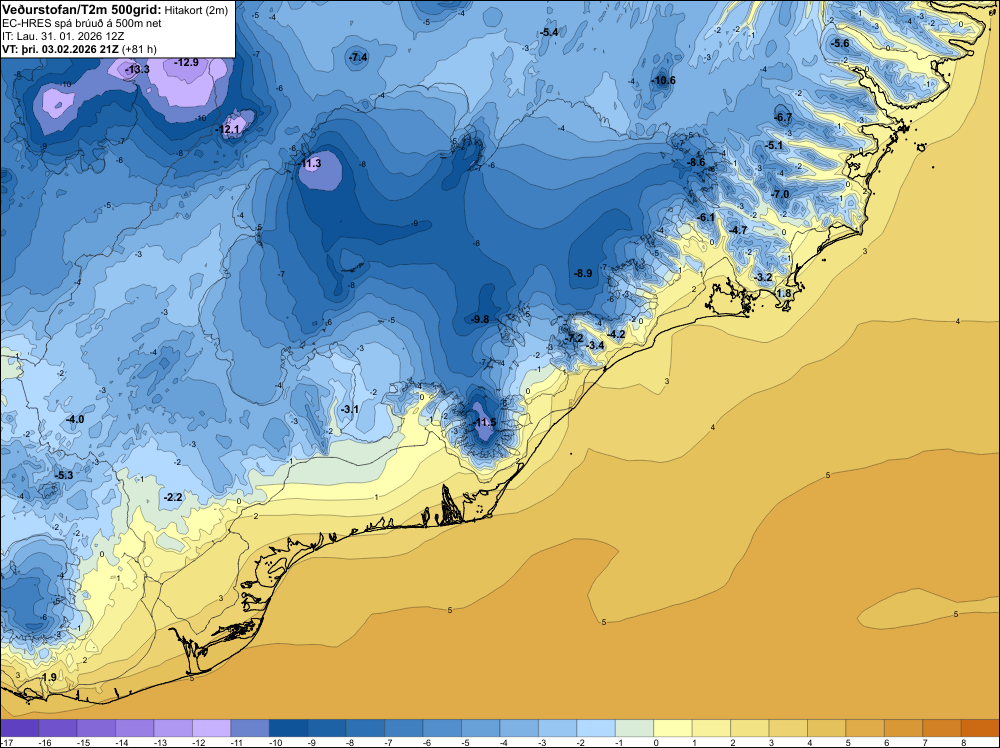The height and width of the screenshot is (748, 1000).
Task: Select the -5.6 temperature value
Action: tap(841, 43)
